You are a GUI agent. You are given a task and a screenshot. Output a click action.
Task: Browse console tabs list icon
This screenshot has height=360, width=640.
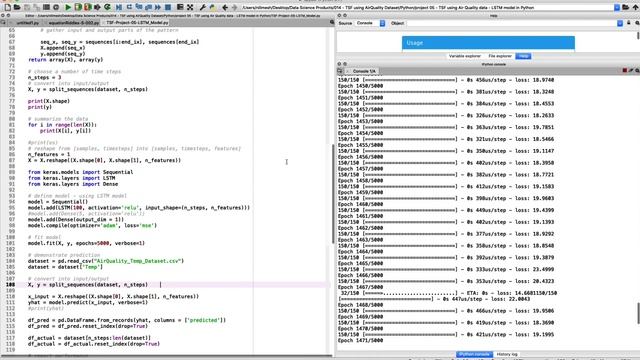click(x=340, y=71)
